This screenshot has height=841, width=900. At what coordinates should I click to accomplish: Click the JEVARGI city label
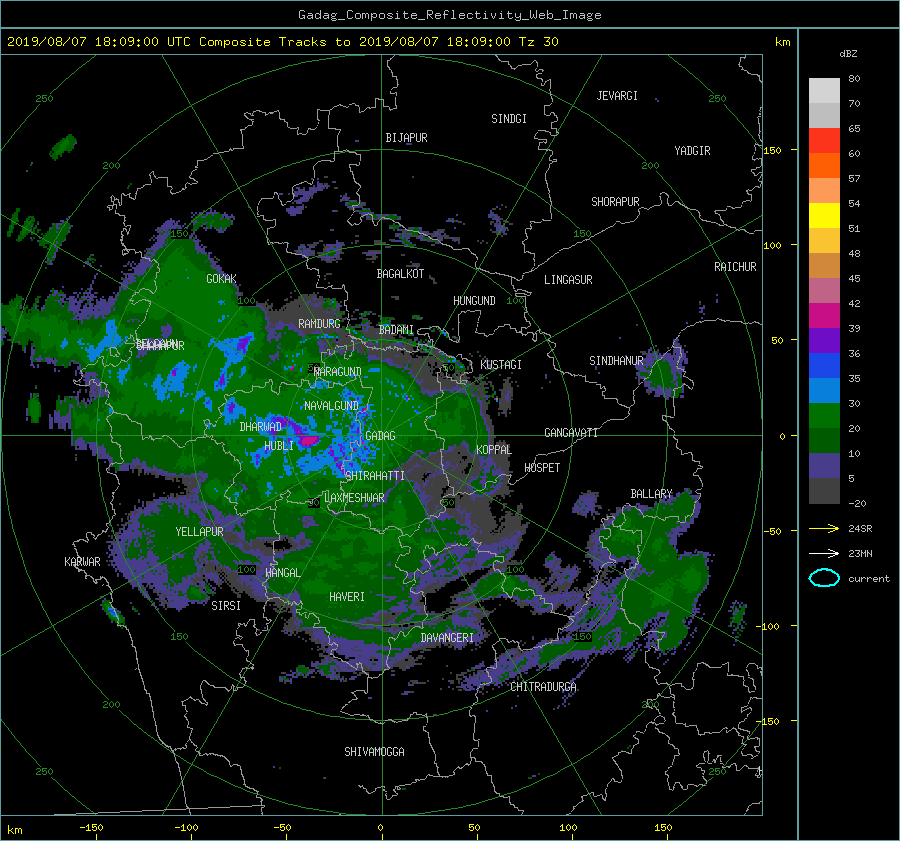click(x=617, y=95)
